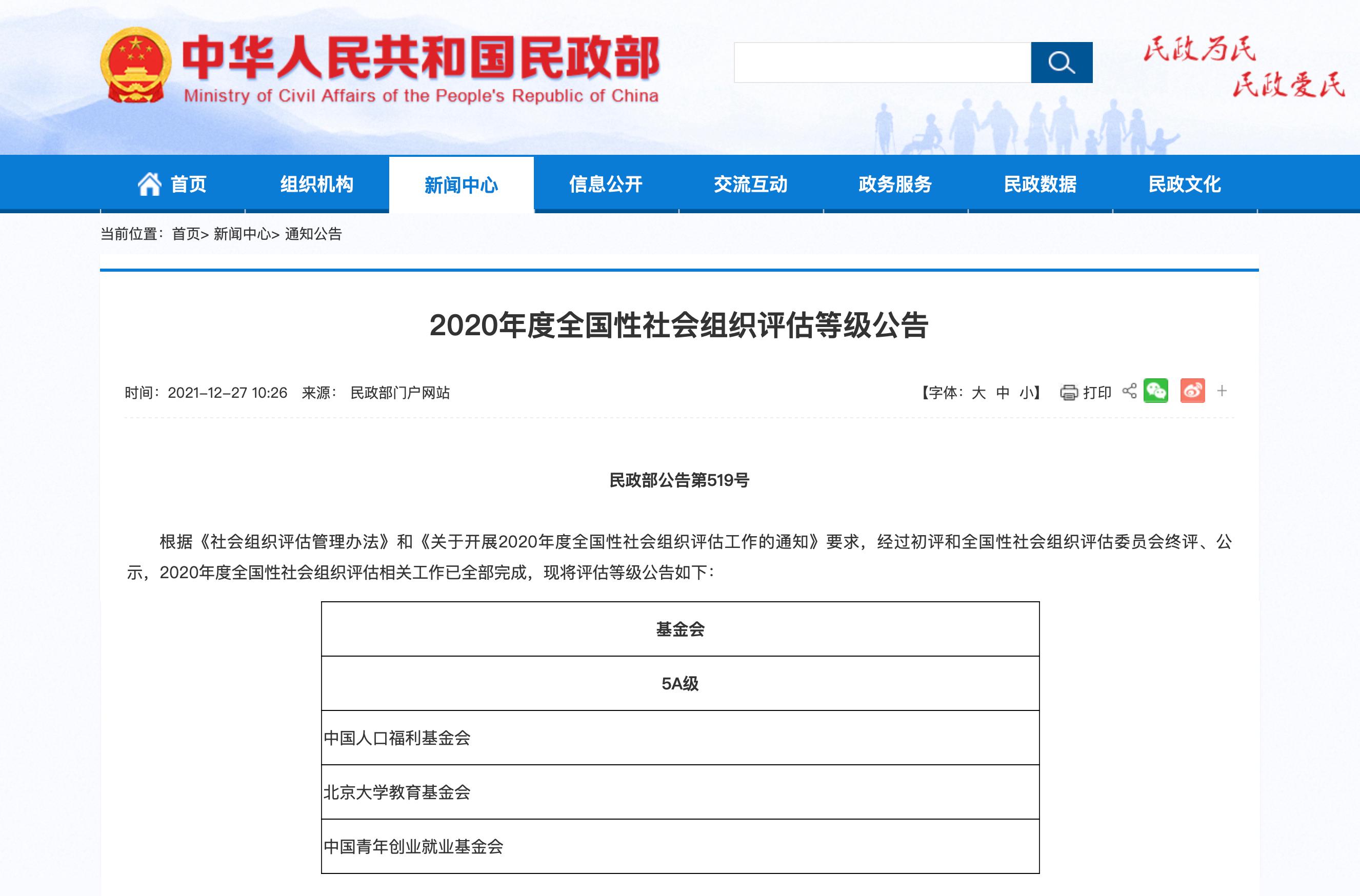Click the 首页 breadcrumb link
This screenshot has height=896, width=1360.
tap(186, 234)
